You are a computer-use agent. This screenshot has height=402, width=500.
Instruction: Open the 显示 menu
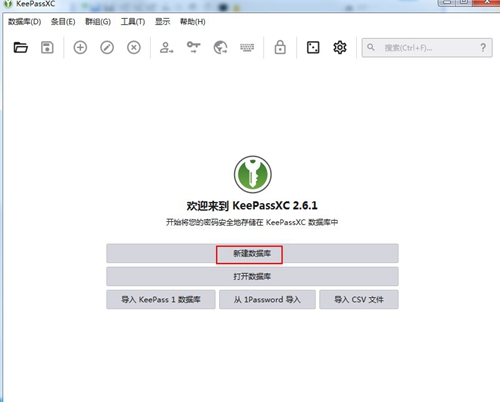point(163,22)
